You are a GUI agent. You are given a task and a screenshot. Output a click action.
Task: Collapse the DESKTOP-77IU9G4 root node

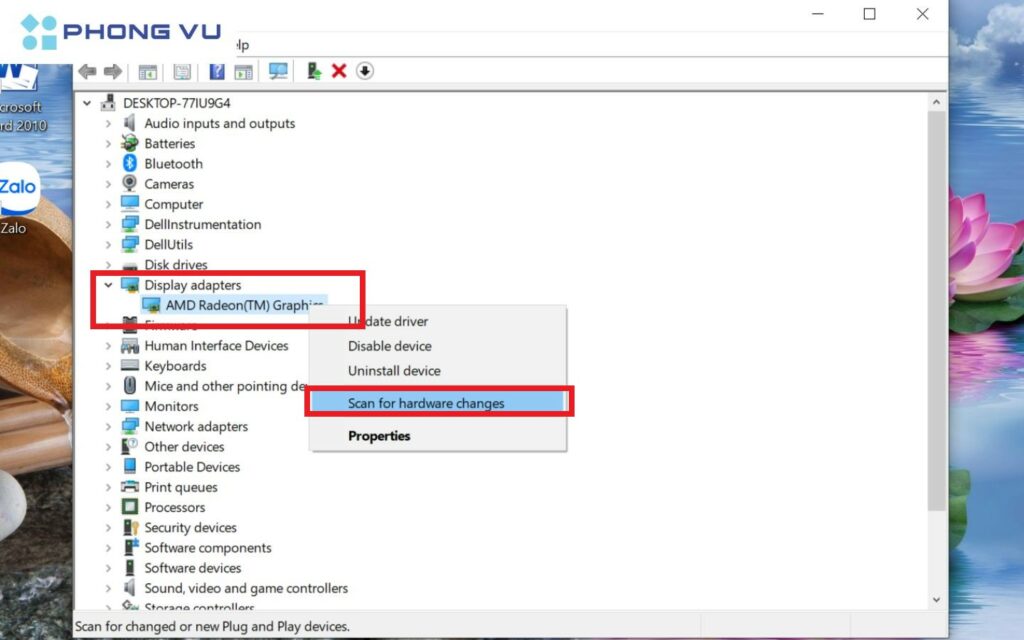88,103
